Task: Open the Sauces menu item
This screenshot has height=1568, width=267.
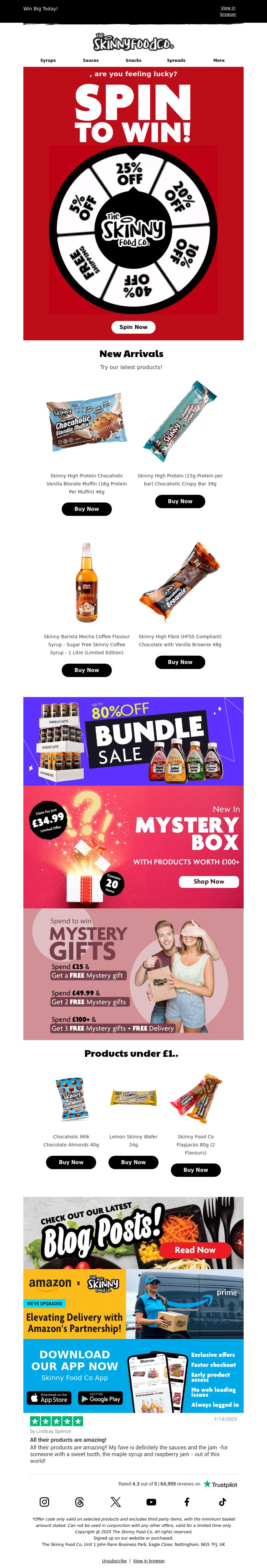Action: 91,60
